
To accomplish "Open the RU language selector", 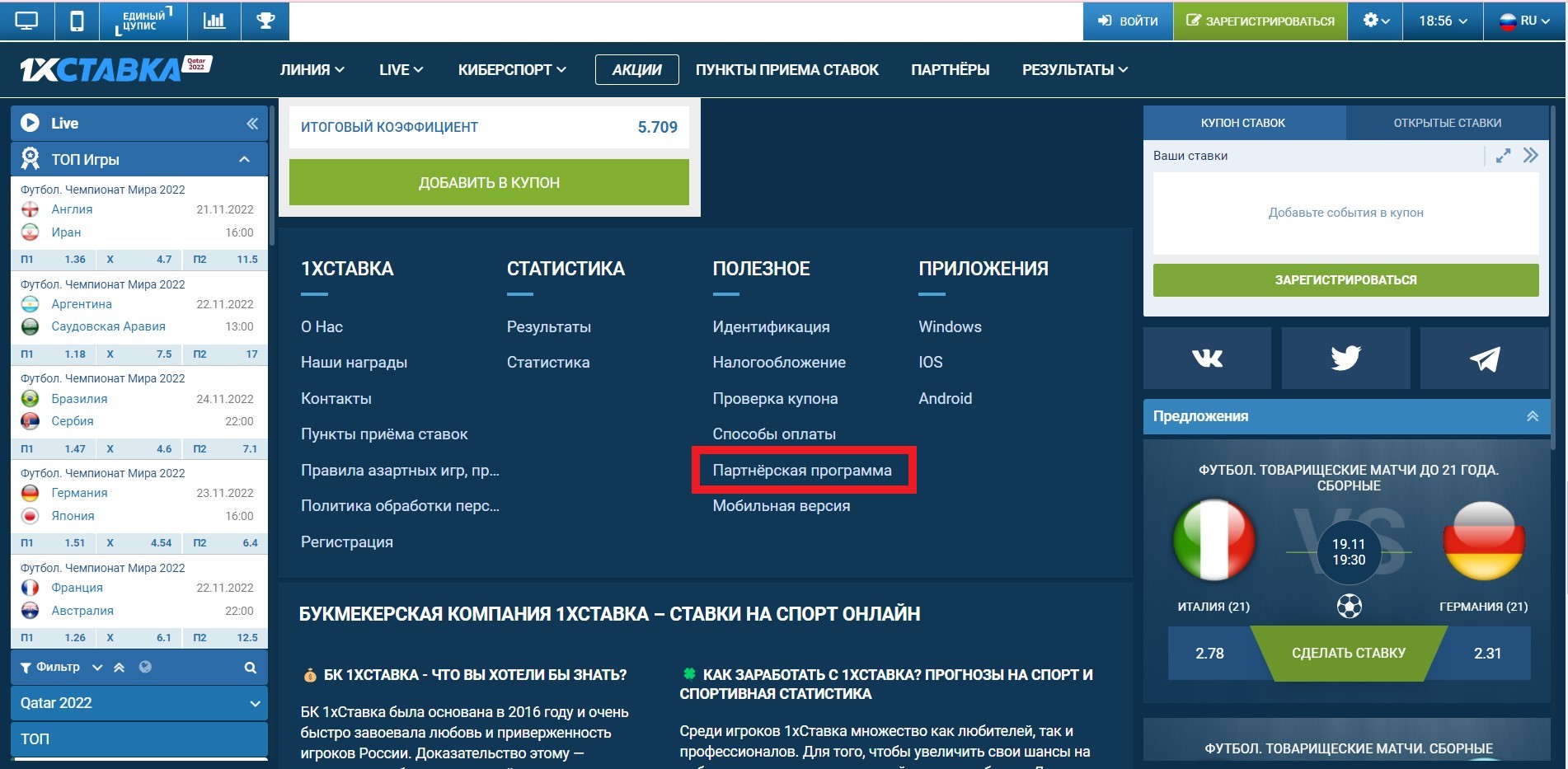I will (1524, 21).
